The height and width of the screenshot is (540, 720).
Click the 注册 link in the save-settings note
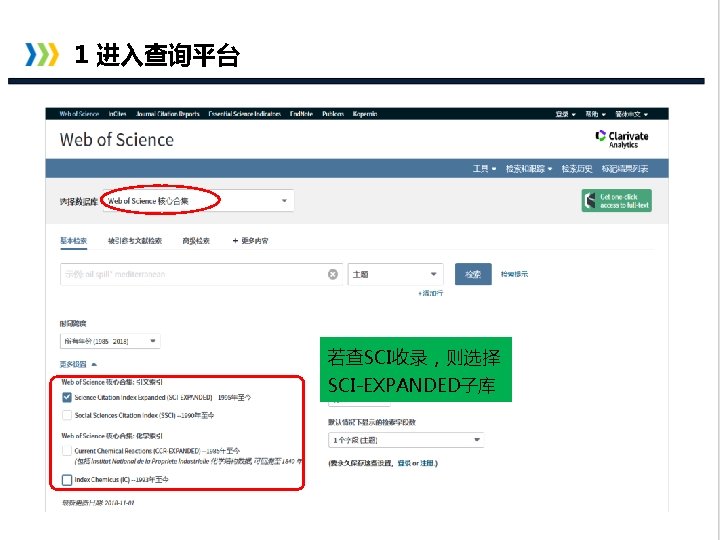click(427, 463)
